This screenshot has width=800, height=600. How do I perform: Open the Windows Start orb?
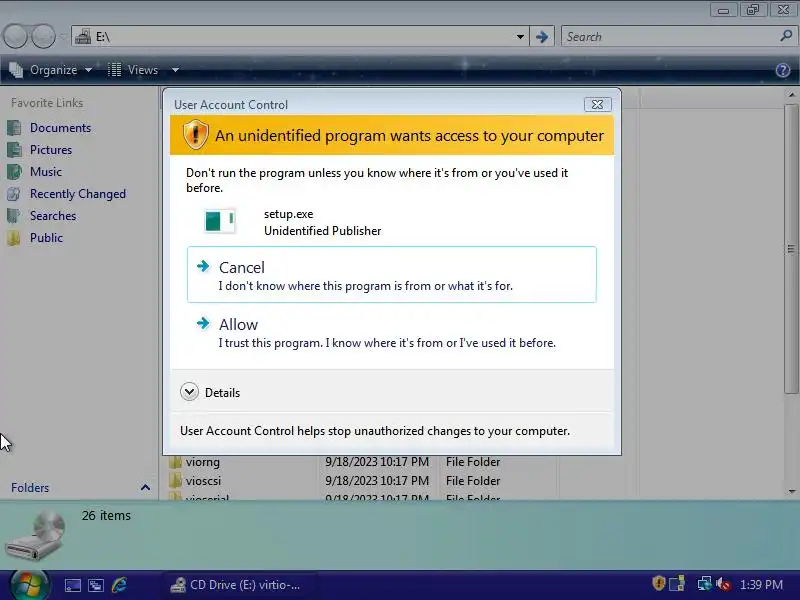click(29, 585)
